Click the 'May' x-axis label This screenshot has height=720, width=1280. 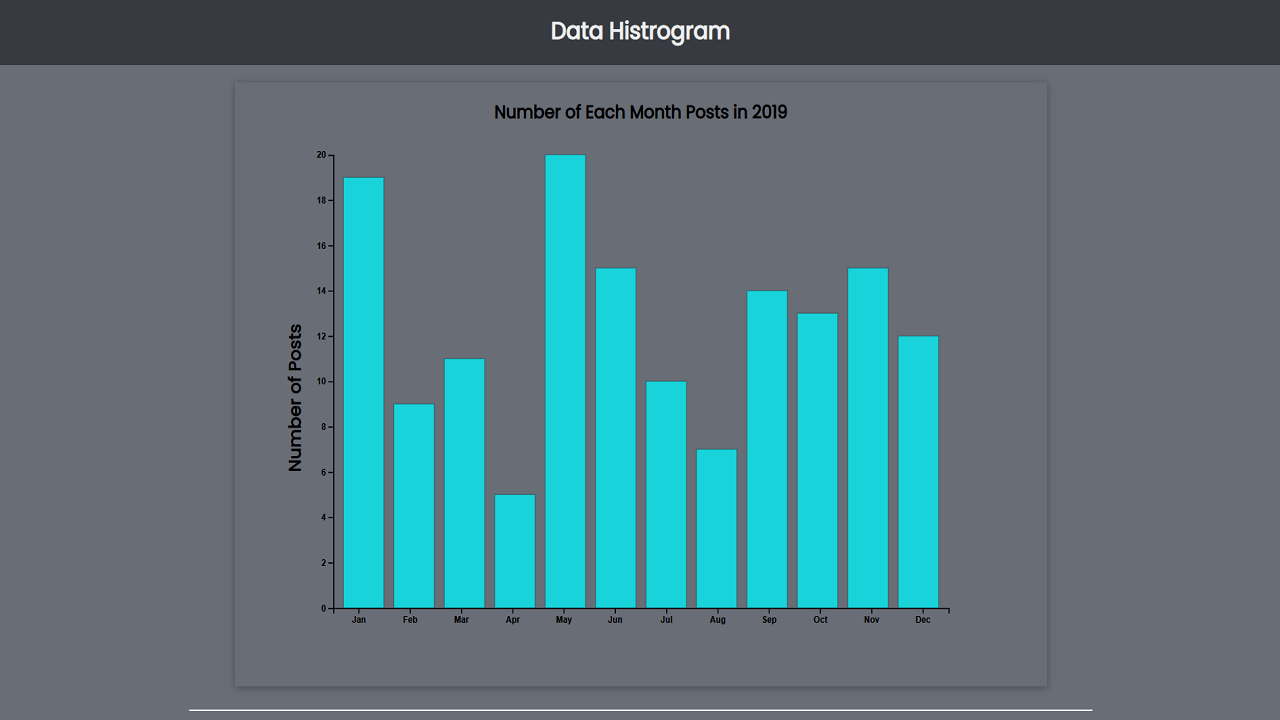point(563,620)
